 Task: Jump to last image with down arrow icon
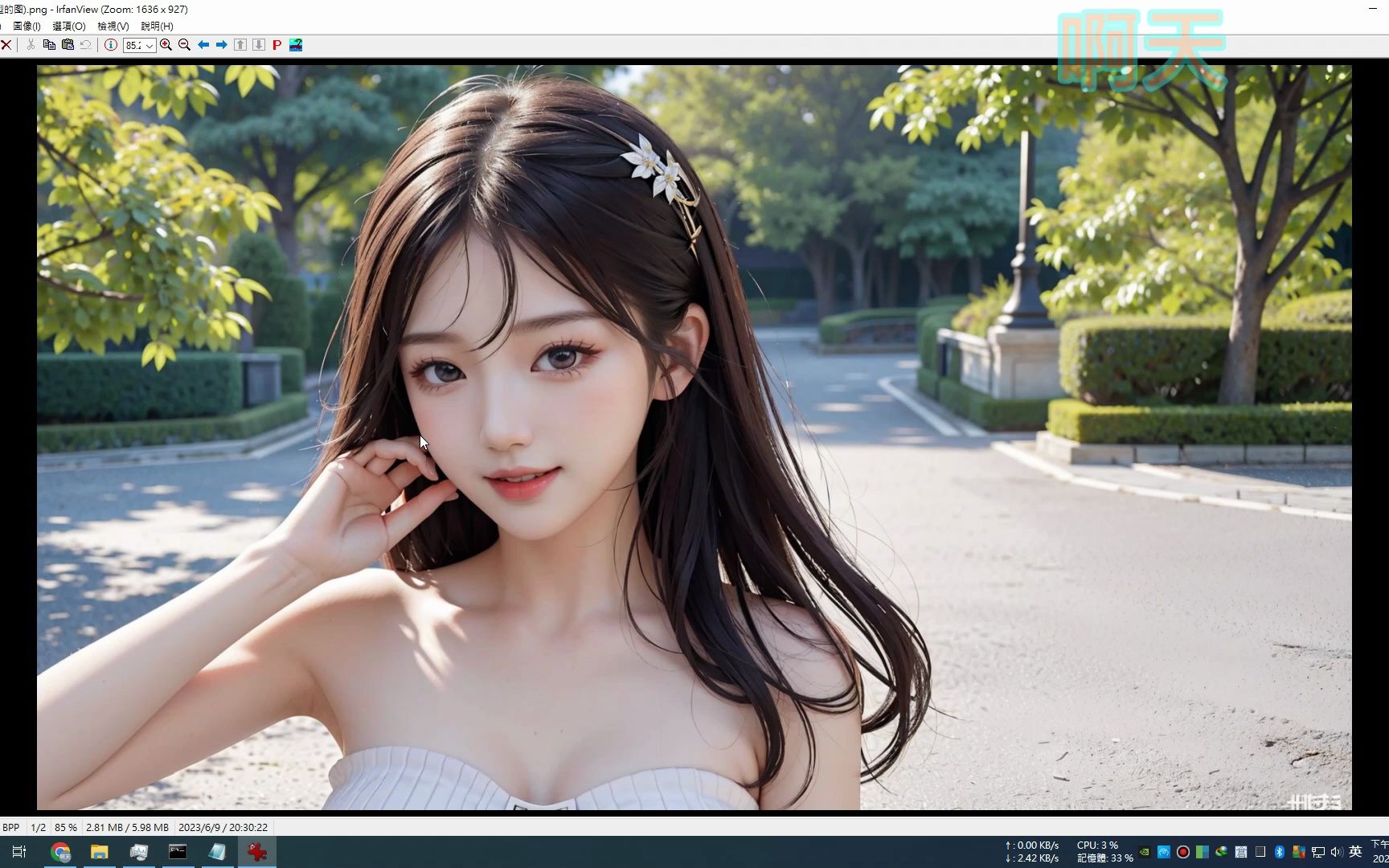coord(257,45)
